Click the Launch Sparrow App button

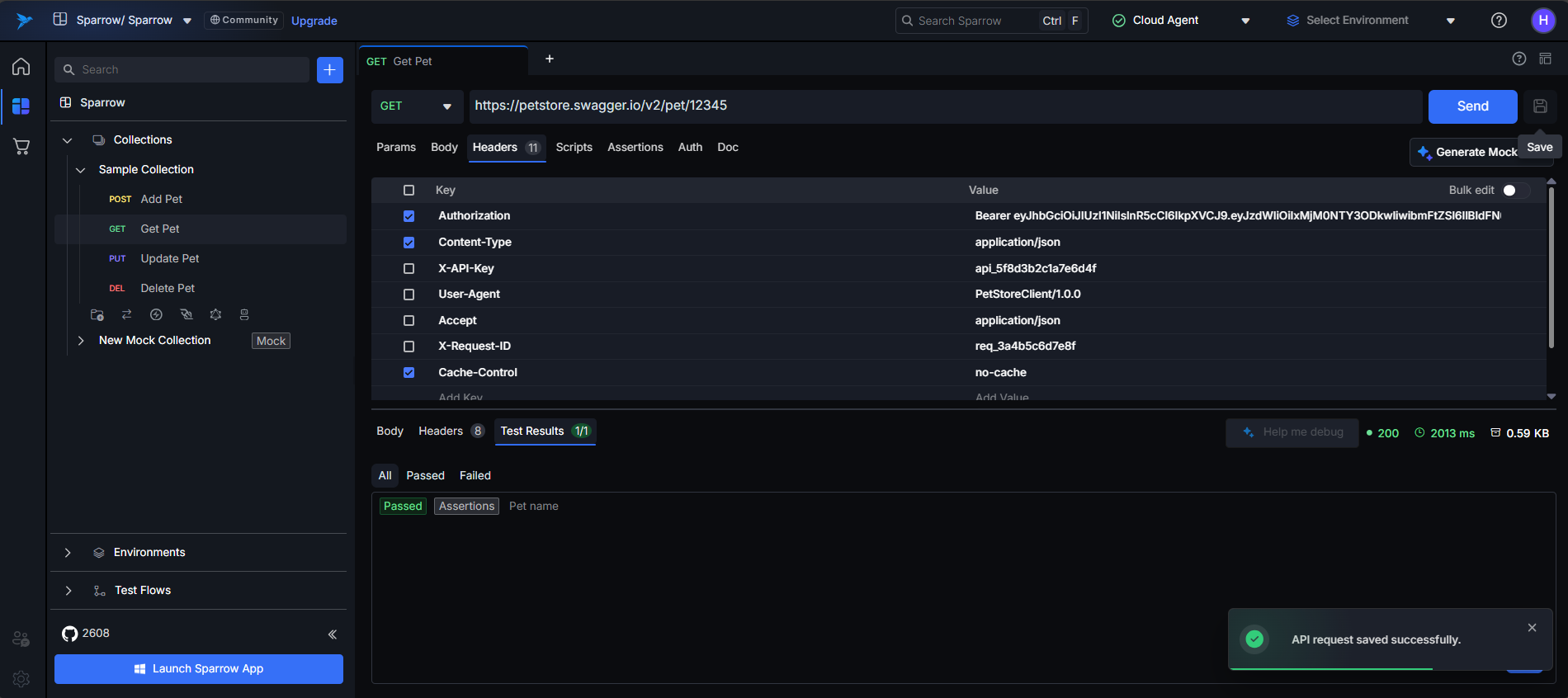coord(199,669)
